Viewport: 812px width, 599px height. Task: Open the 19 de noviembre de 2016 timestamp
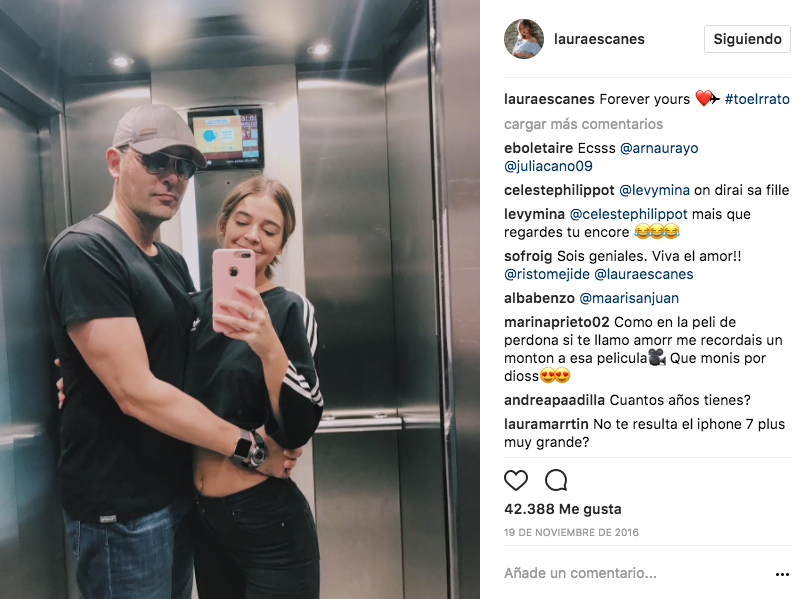click(571, 532)
